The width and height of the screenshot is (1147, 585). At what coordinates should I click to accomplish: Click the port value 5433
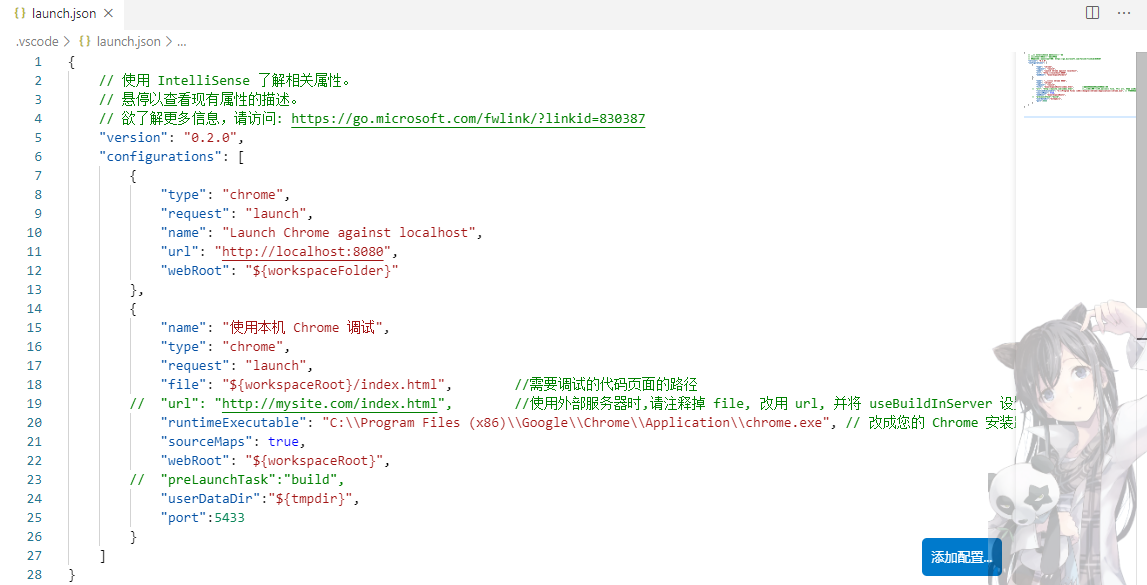[x=230, y=518]
